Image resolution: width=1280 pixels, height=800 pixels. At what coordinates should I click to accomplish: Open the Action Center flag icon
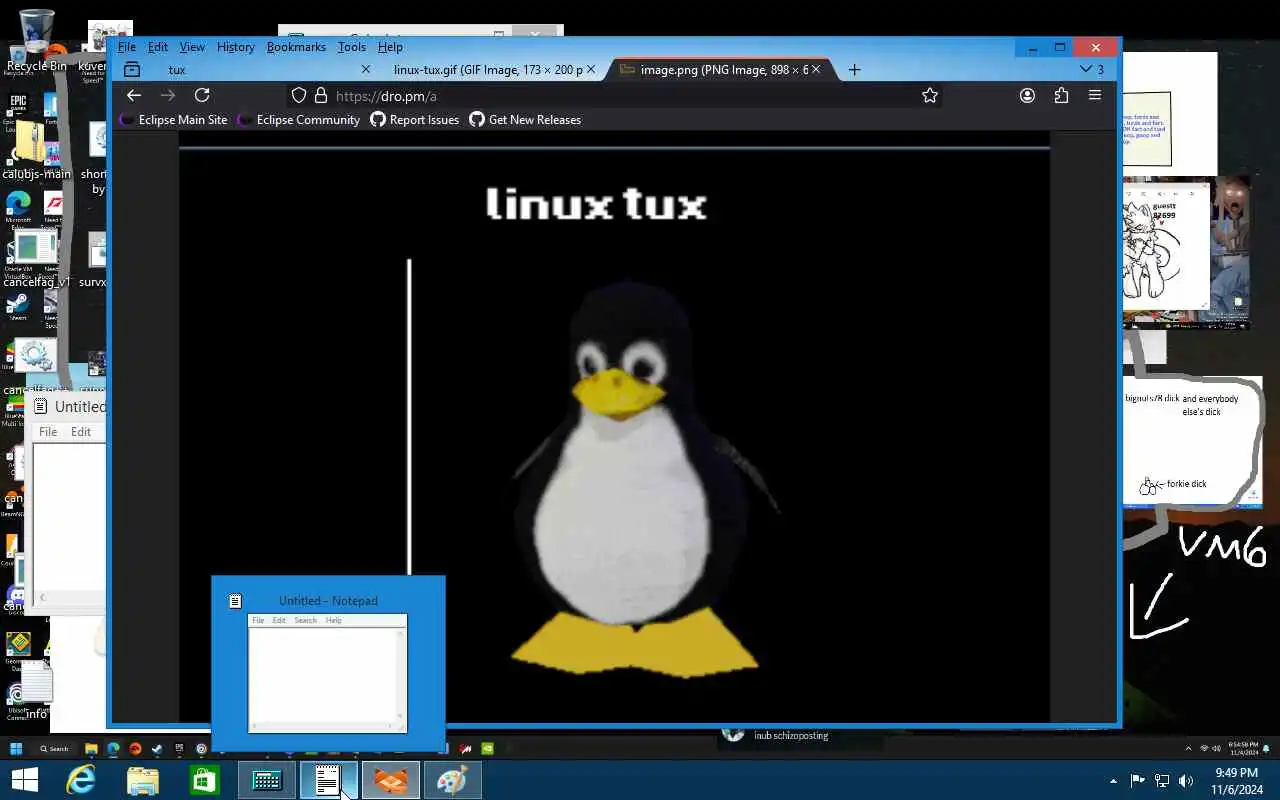coord(1138,781)
